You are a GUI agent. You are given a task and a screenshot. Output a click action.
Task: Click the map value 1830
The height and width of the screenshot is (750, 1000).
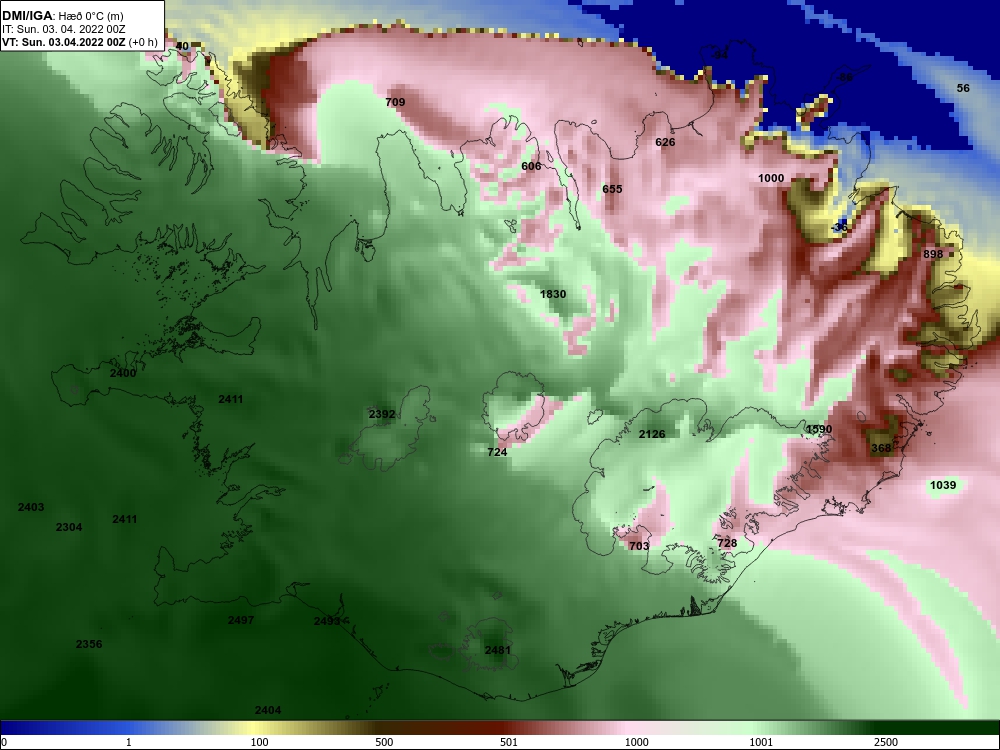coord(553,295)
